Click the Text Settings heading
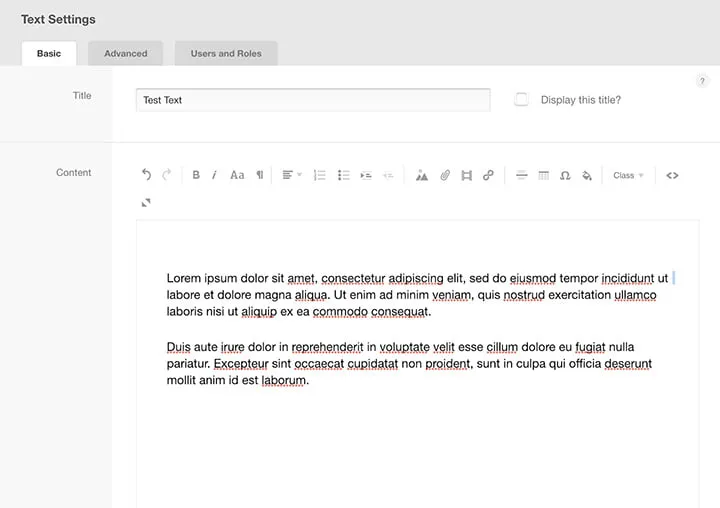720x508 pixels. [x=58, y=19]
